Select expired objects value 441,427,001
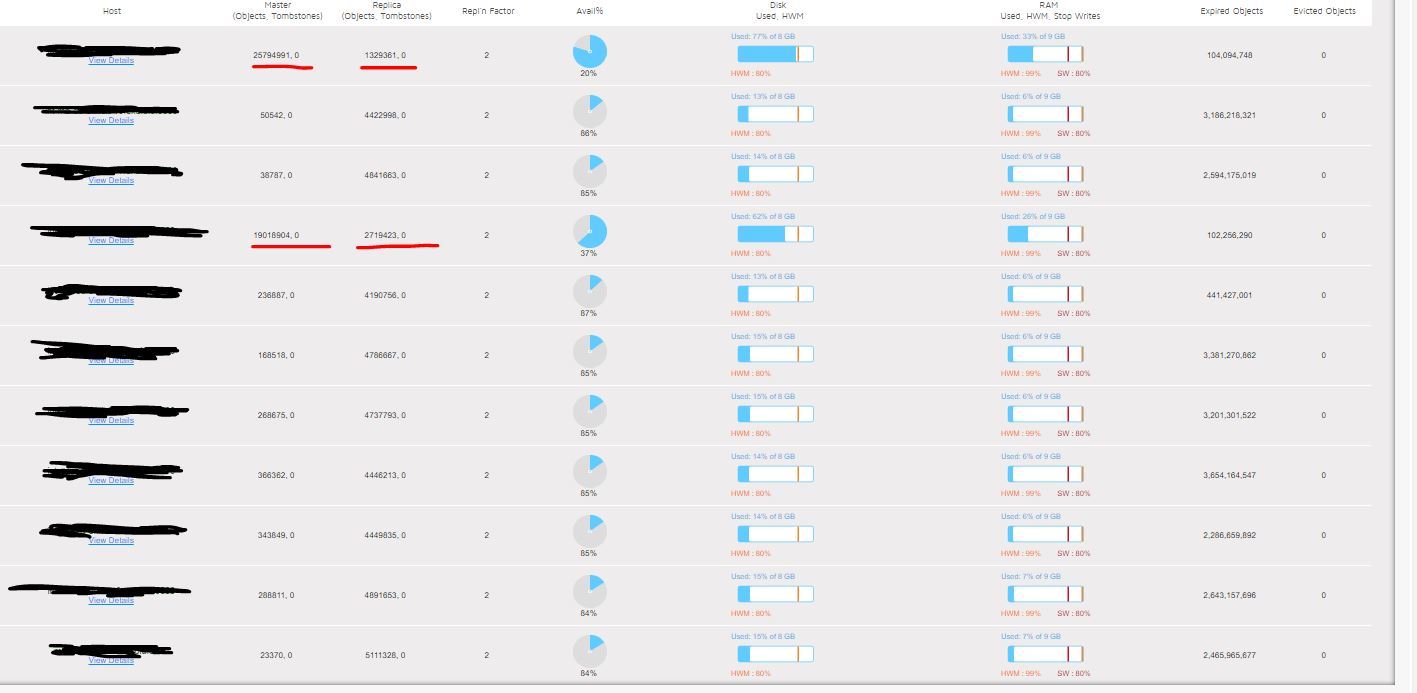 [1229, 295]
